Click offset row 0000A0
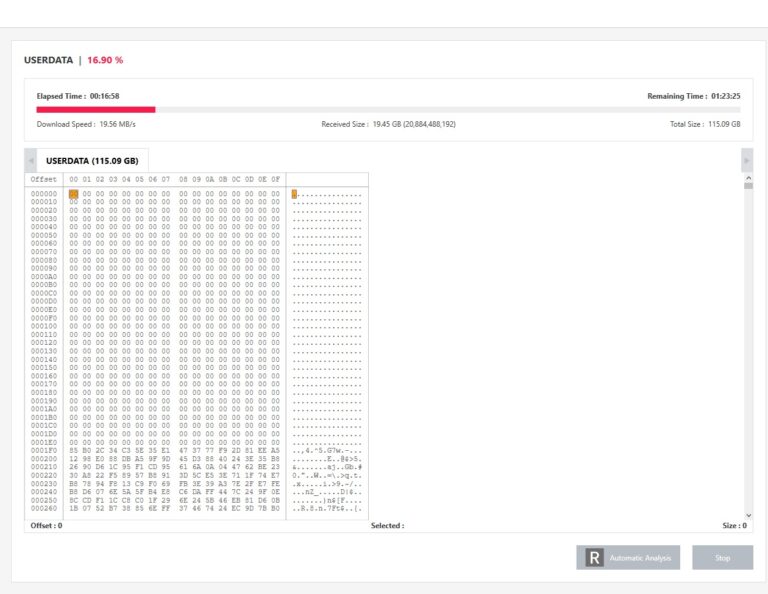 point(44,277)
